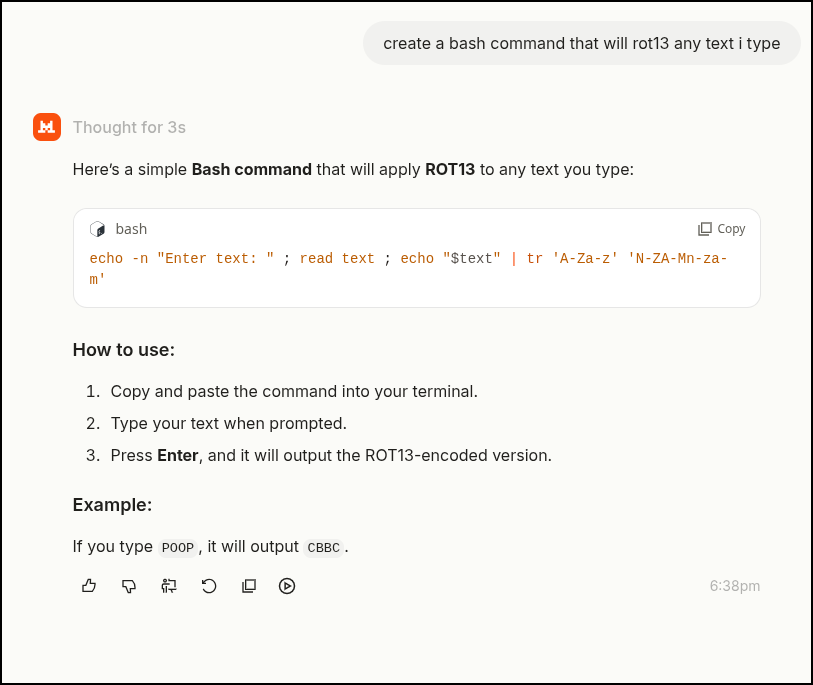This screenshot has width=813, height=685.
Task: Click the CBBC inline code output
Action: (x=324, y=548)
